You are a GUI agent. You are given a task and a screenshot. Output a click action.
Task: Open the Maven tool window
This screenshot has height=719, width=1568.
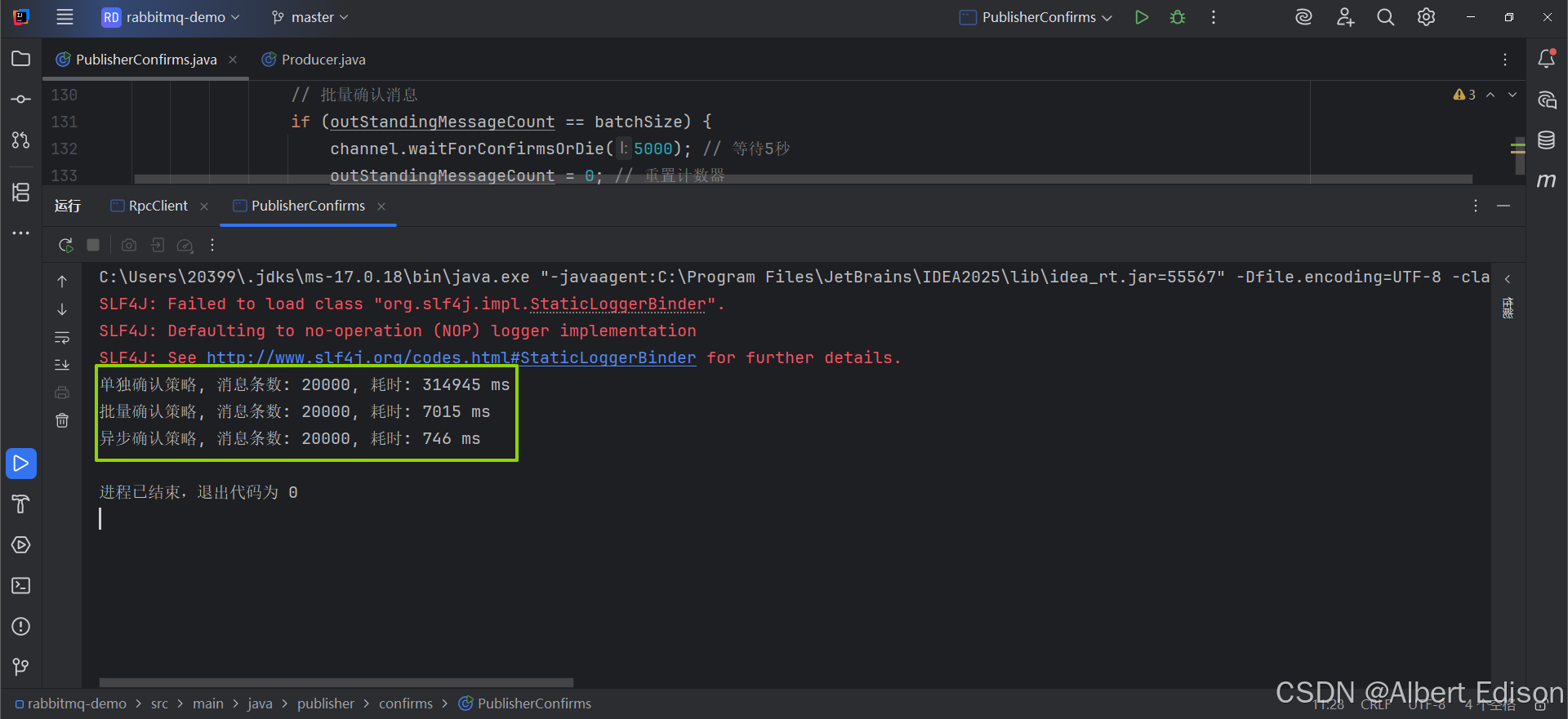(x=1546, y=180)
